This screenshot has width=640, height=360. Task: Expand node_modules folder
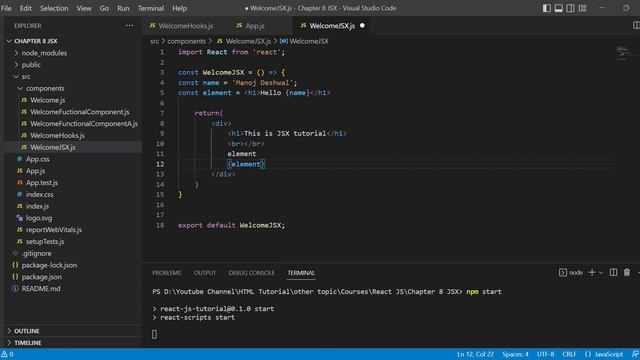(44, 53)
